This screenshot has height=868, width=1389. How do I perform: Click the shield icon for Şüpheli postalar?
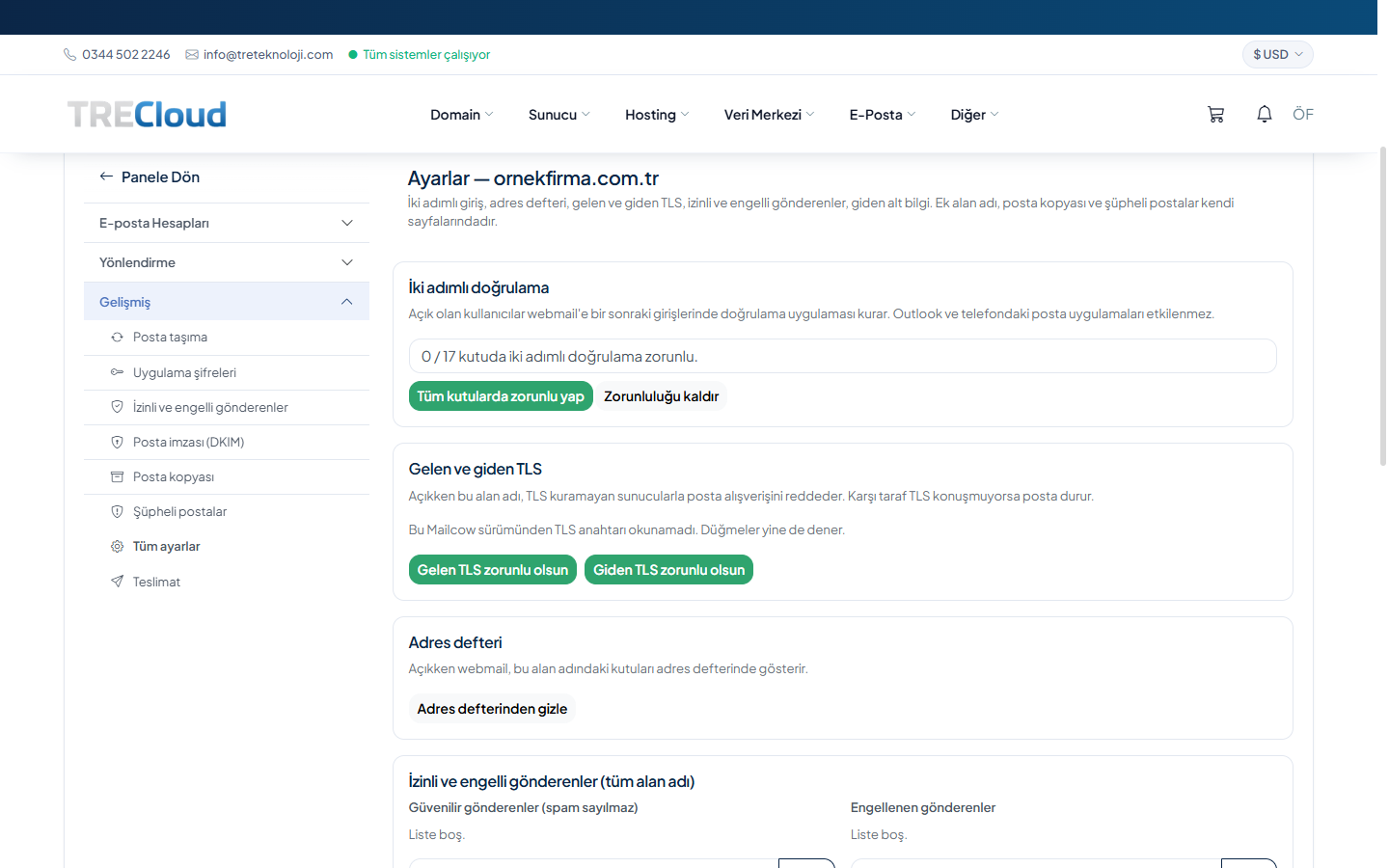117,511
